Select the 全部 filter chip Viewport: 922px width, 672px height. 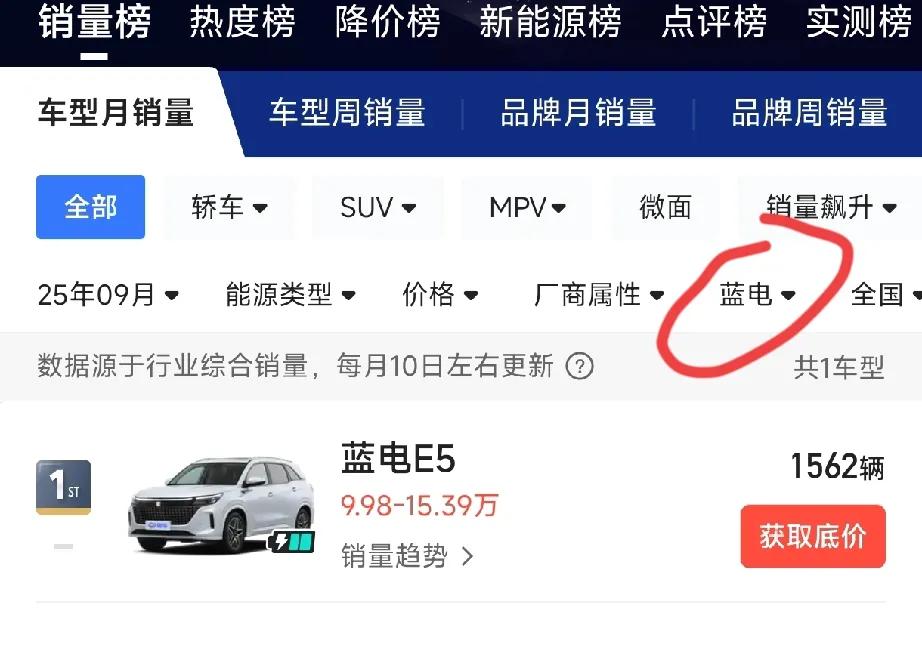91,207
